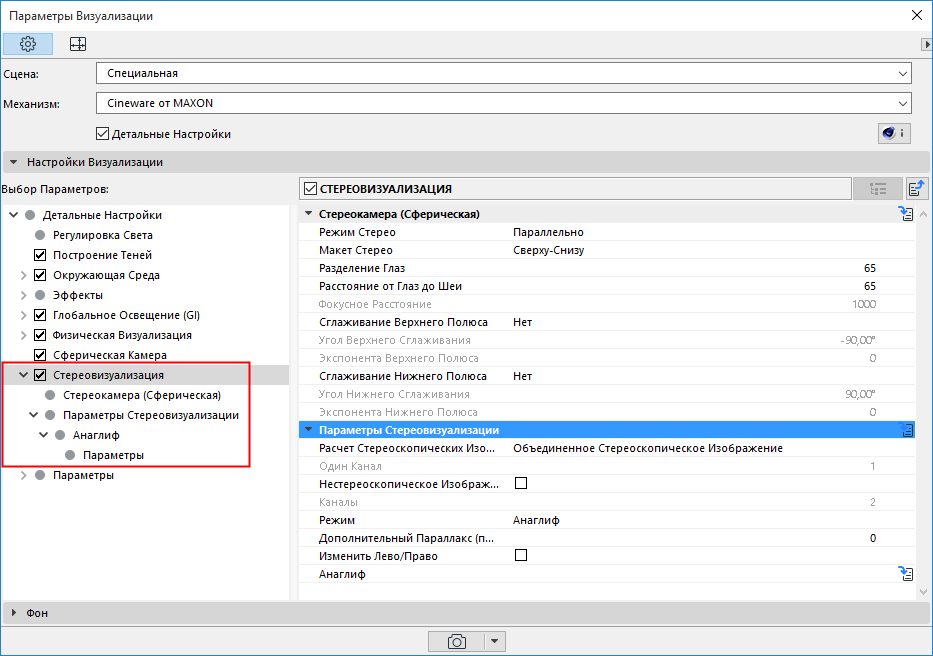Open the render button dropdown arrow
This screenshot has height=656, width=933.
494,642
